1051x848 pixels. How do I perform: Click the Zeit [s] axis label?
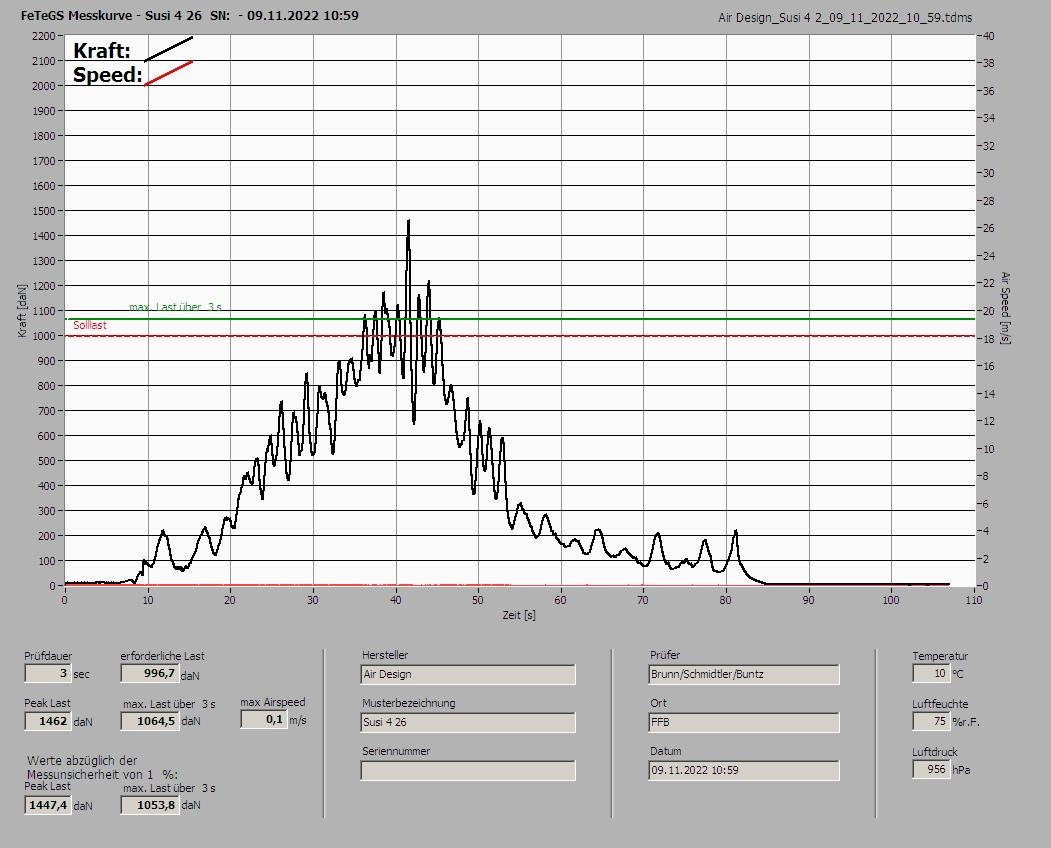[519, 615]
